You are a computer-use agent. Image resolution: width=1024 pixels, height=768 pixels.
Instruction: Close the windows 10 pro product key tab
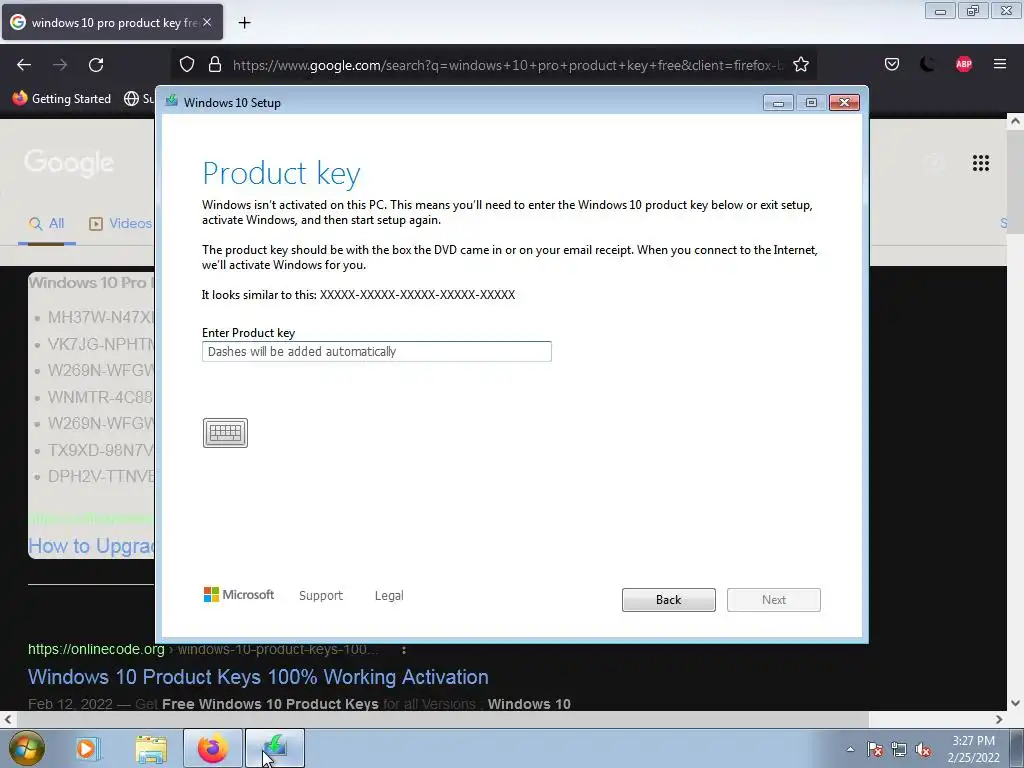207,22
